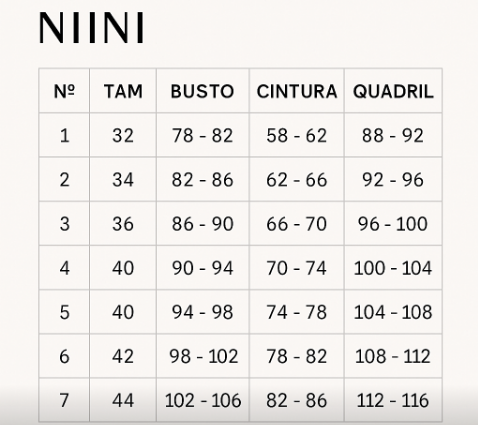Click quadril value 108 - 112
Image resolution: width=478 pixels, height=425 pixels.
point(393,356)
